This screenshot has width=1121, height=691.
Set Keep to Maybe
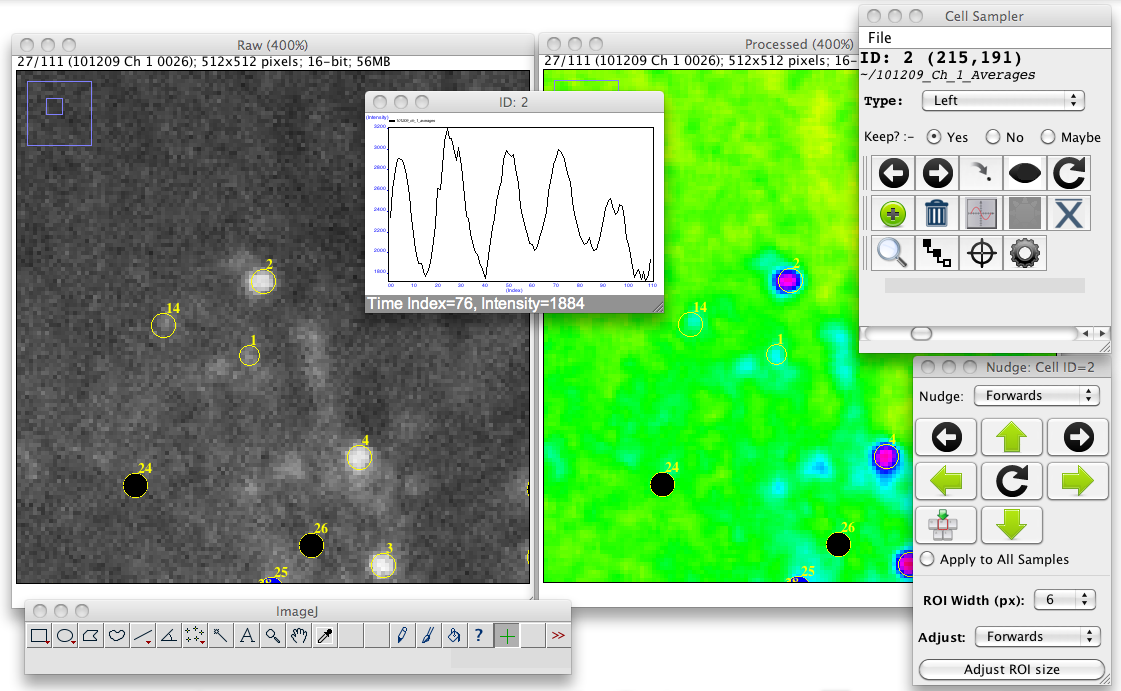tap(1048, 137)
